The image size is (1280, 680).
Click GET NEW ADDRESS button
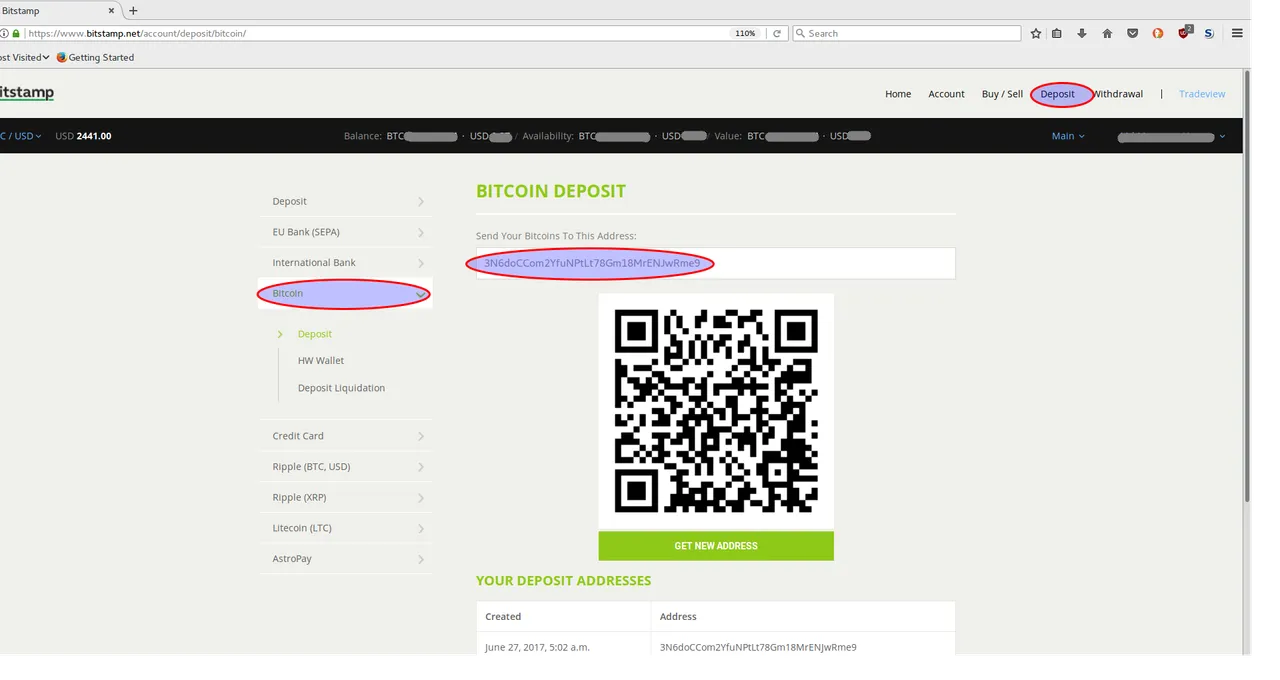pos(716,546)
